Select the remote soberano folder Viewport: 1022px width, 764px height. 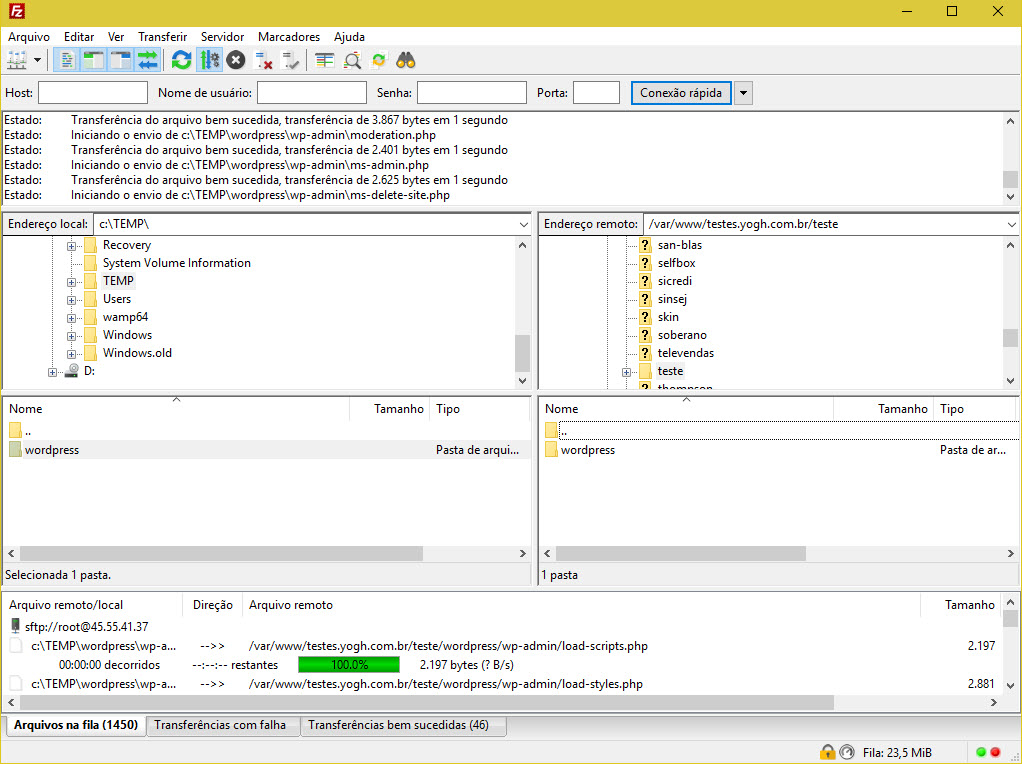point(682,334)
